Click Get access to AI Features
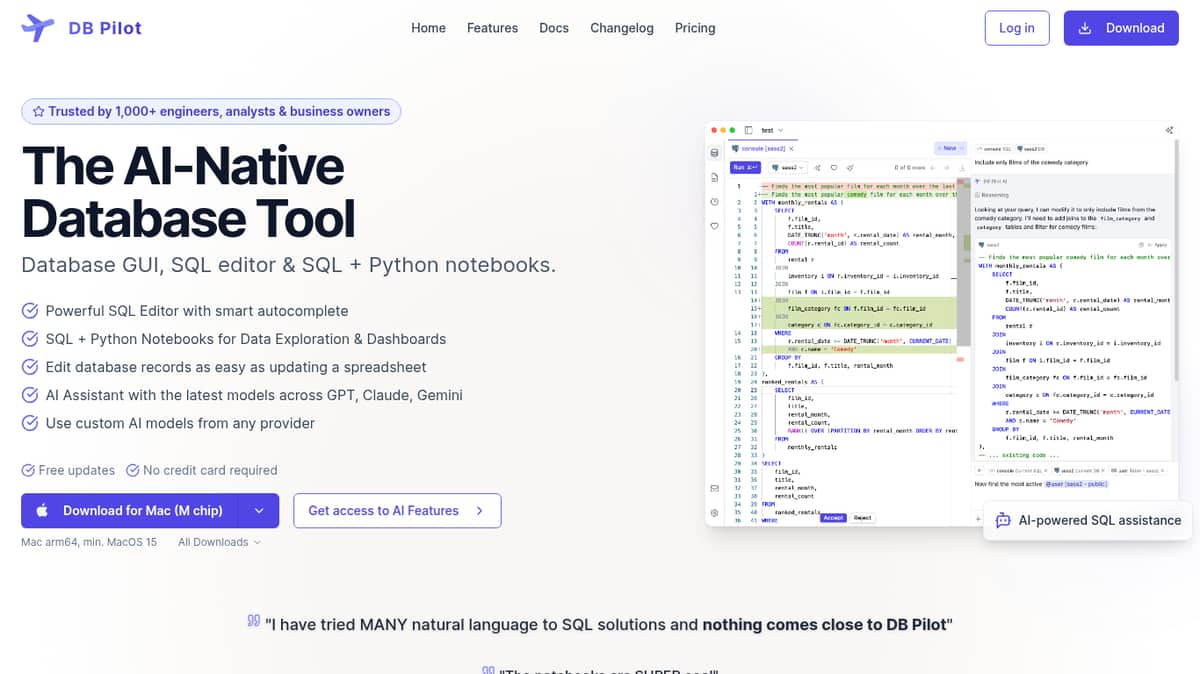 pyautogui.click(x=397, y=510)
